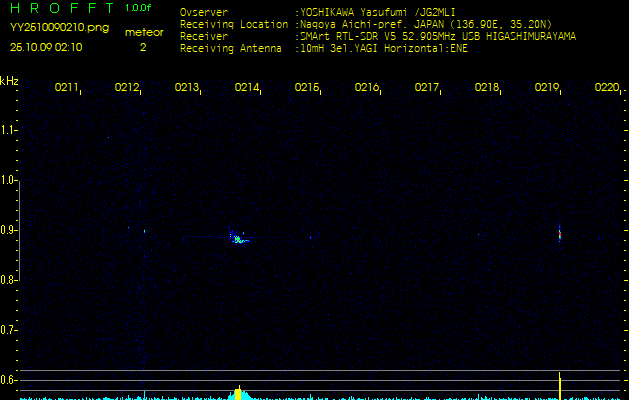Click the Receiving Location label
Viewport: 629px width, 400px height.
coord(234,24)
